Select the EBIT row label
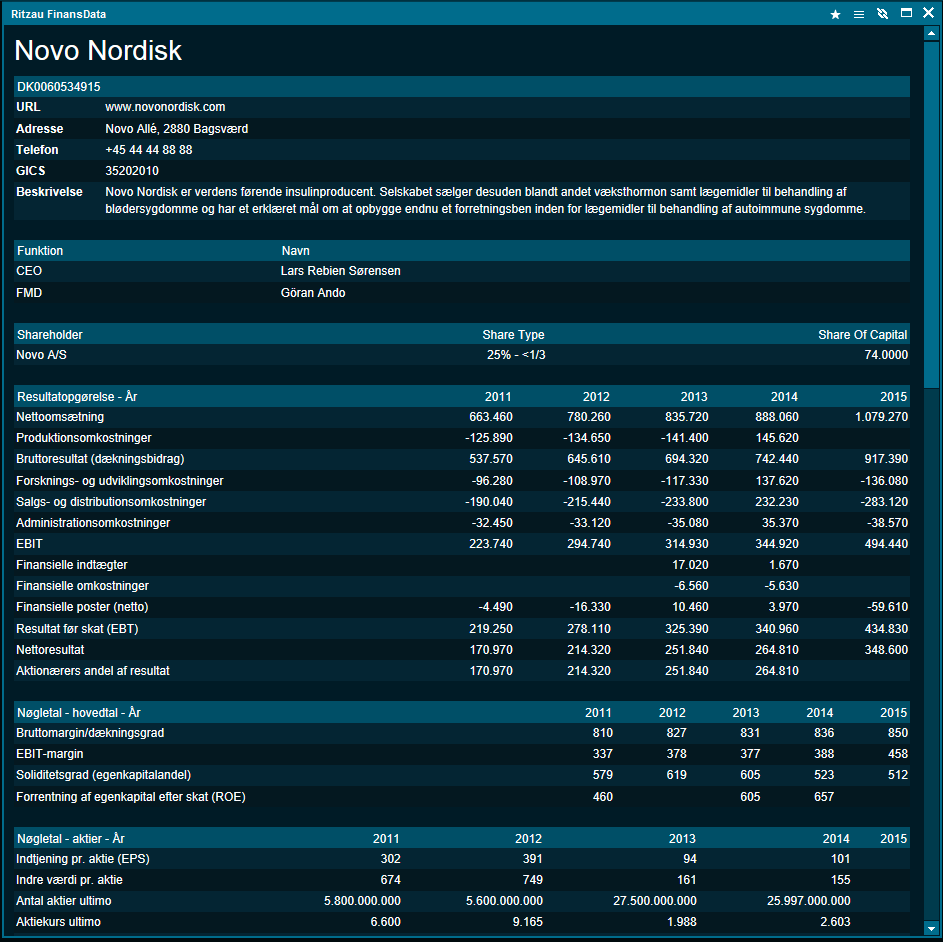The width and height of the screenshot is (943, 942). coord(29,544)
